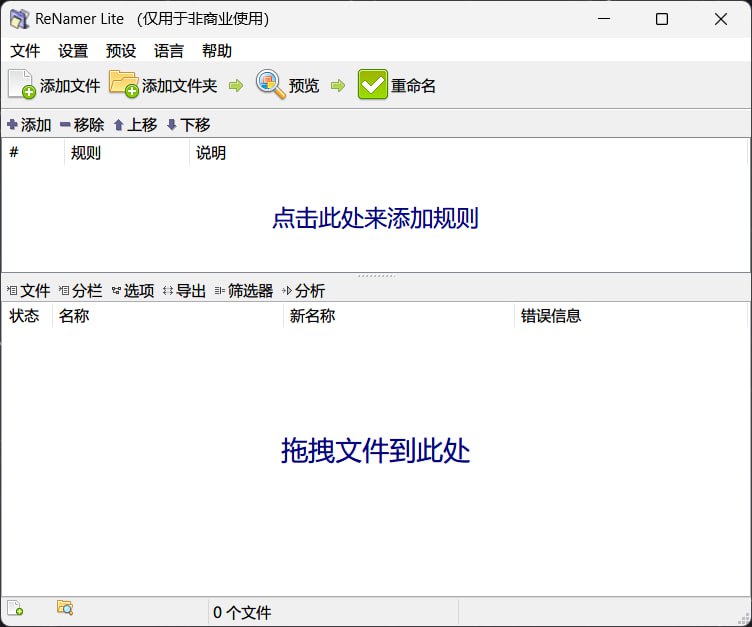
Task: Click the 0 个文件 status text
Action: [242, 612]
